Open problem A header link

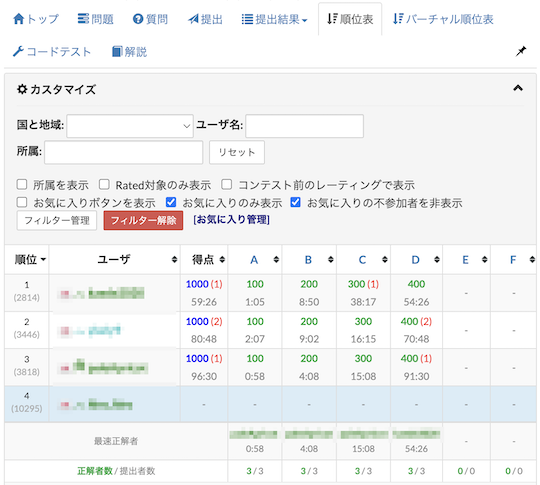pyautogui.click(x=254, y=260)
